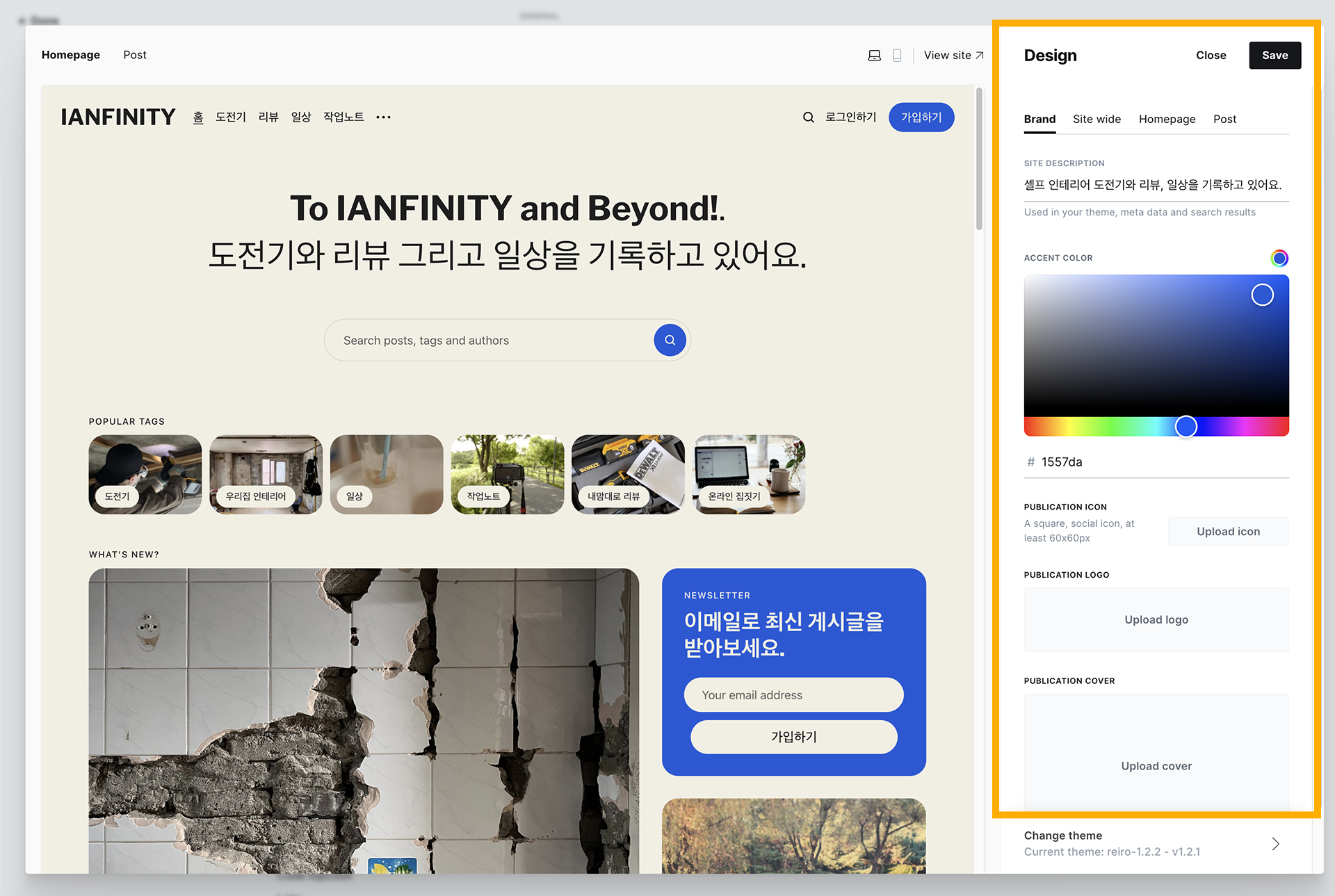
Task: Click the IANFINITY site title
Action: coord(118,117)
